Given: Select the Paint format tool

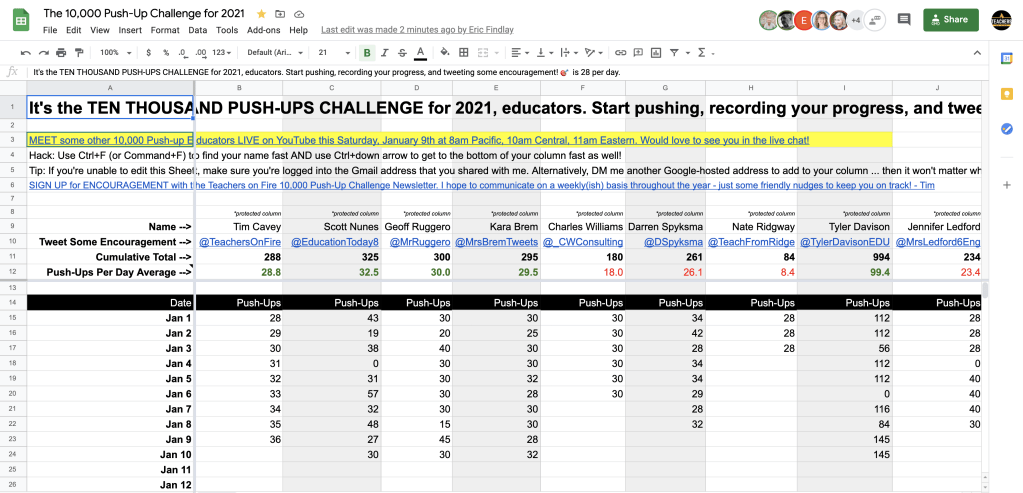Looking at the screenshot, I should click(78, 52).
